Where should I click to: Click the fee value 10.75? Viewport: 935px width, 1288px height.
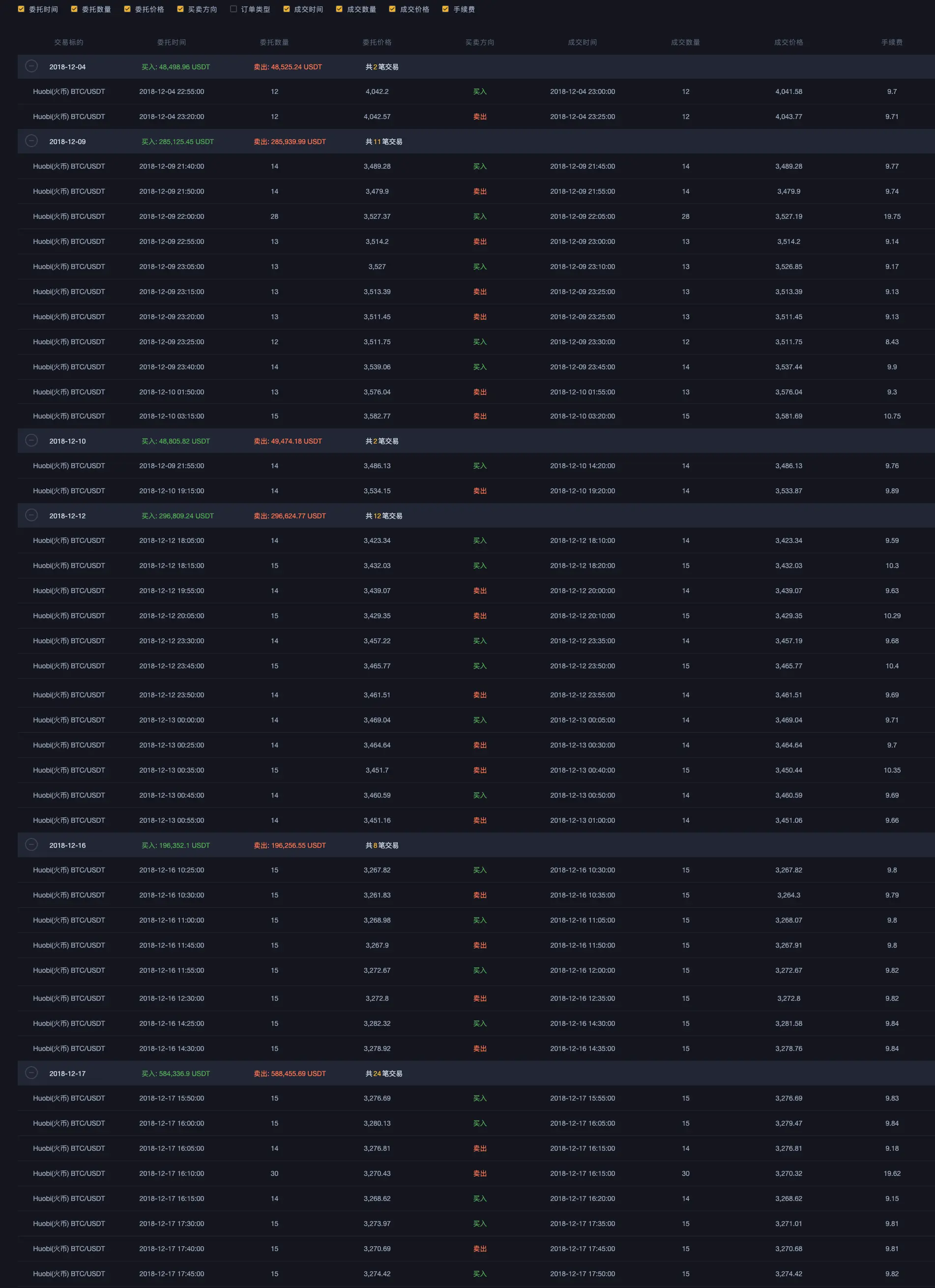[892, 417]
